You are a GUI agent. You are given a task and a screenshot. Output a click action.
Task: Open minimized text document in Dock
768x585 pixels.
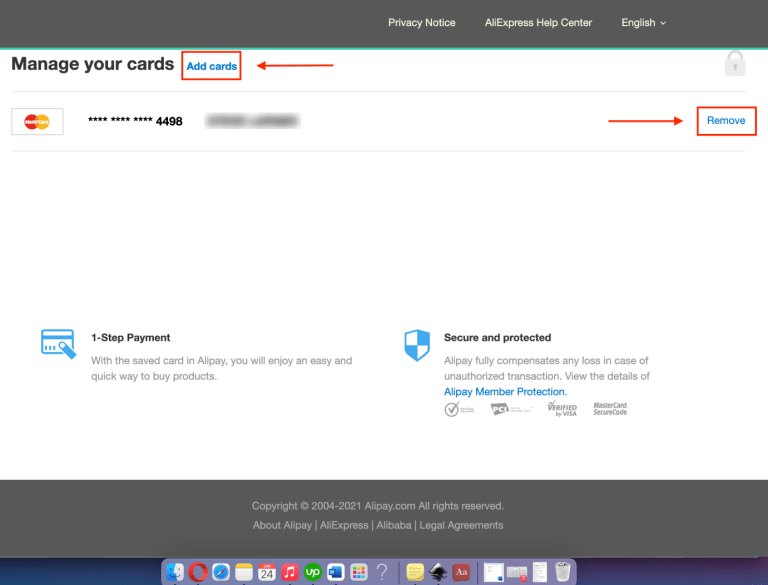pyautogui.click(x=540, y=572)
